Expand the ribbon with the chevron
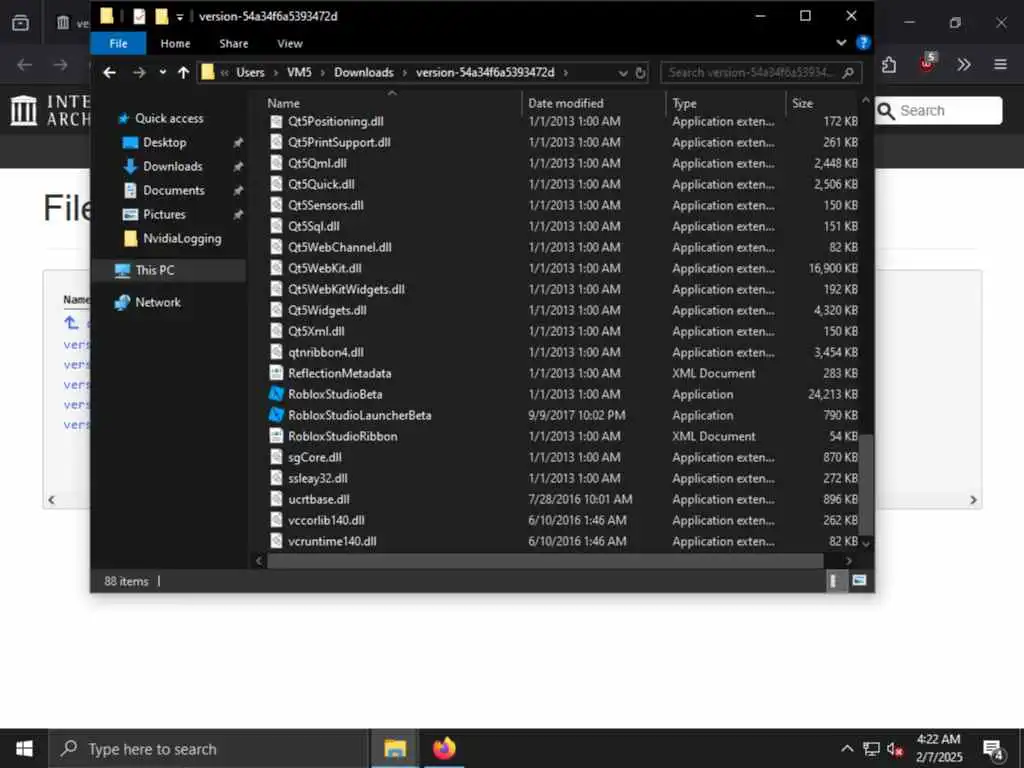 [x=841, y=43]
